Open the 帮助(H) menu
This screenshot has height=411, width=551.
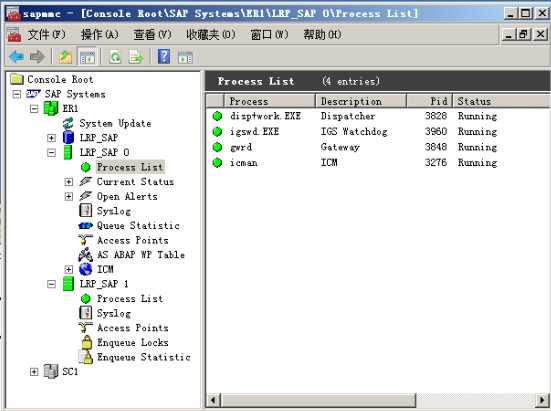322,34
